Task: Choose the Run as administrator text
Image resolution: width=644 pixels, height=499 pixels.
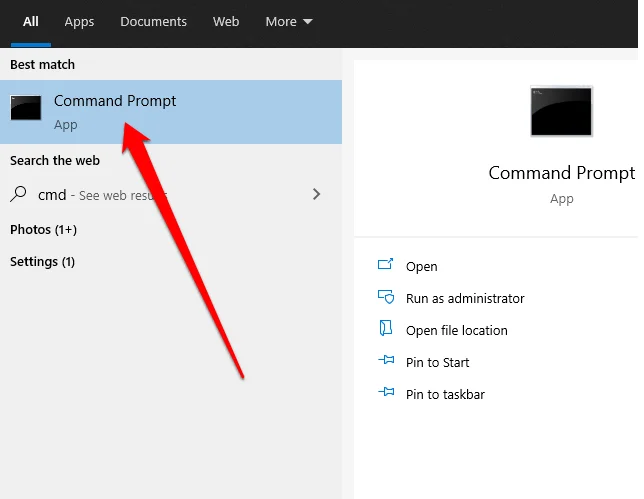Action: tap(465, 298)
